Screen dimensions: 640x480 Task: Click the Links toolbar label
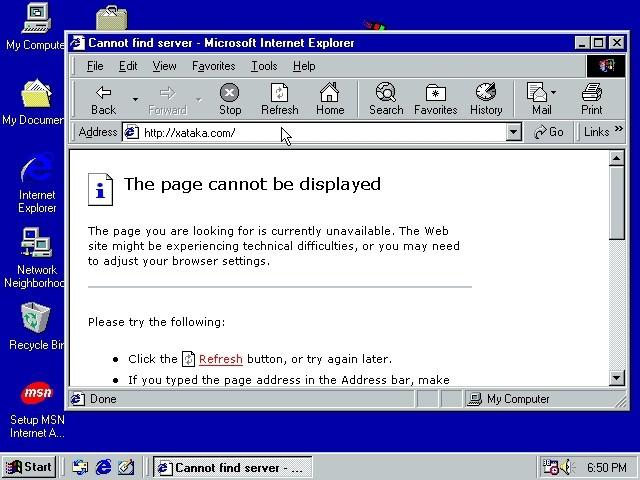(596, 132)
